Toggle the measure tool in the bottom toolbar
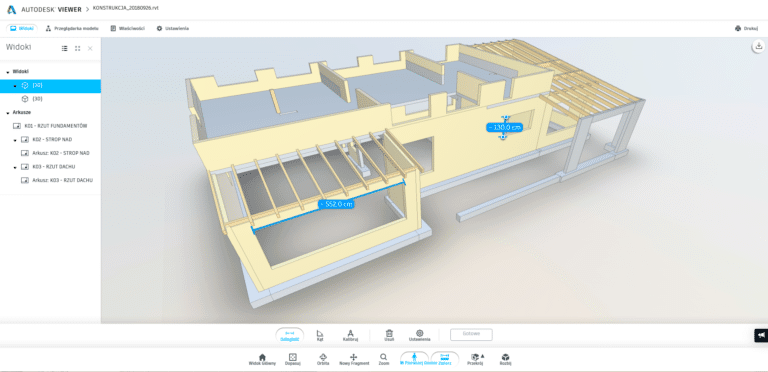The image size is (768, 372). coord(445,359)
